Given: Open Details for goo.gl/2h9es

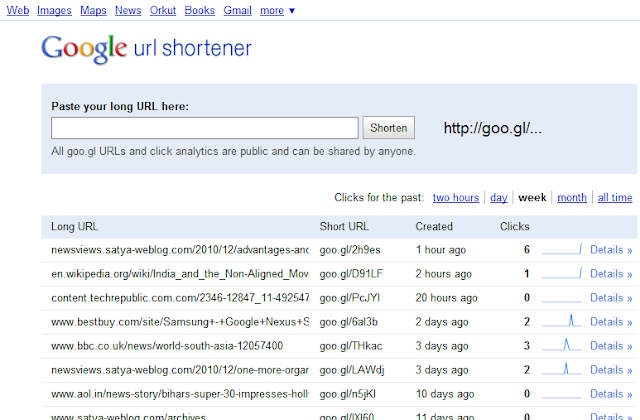Looking at the screenshot, I should (611, 250).
